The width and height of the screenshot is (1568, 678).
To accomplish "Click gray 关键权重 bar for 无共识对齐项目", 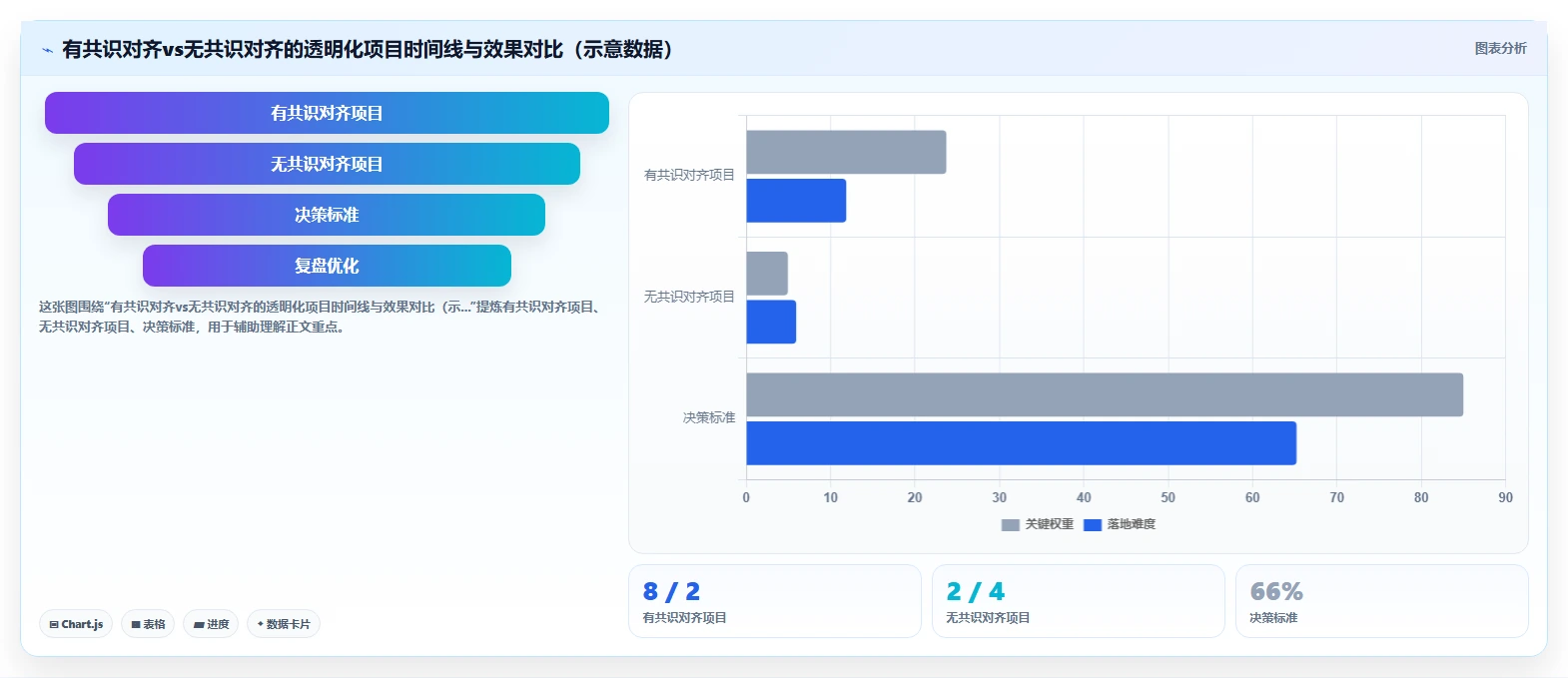I will 767,274.
